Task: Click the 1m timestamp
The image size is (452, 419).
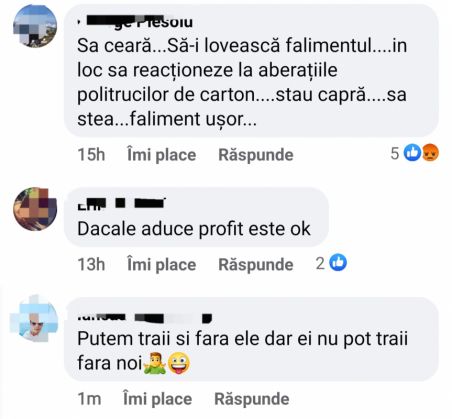Action: click(x=89, y=399)
